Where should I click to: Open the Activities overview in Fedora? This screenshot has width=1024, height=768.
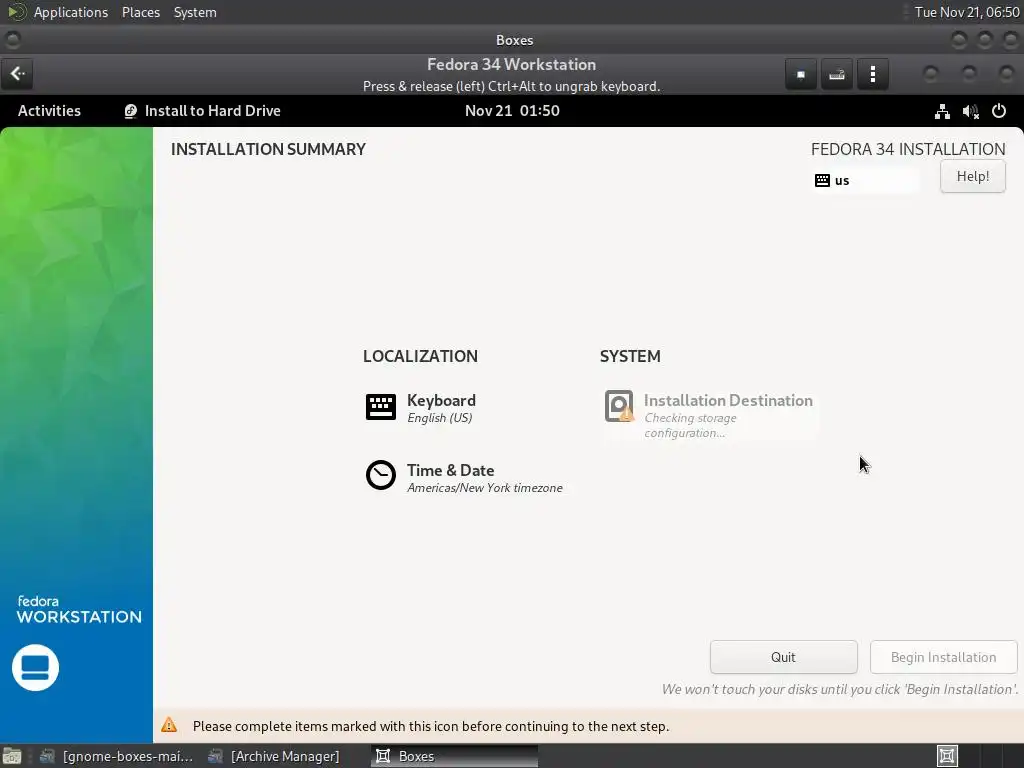[x=49, y=111]
